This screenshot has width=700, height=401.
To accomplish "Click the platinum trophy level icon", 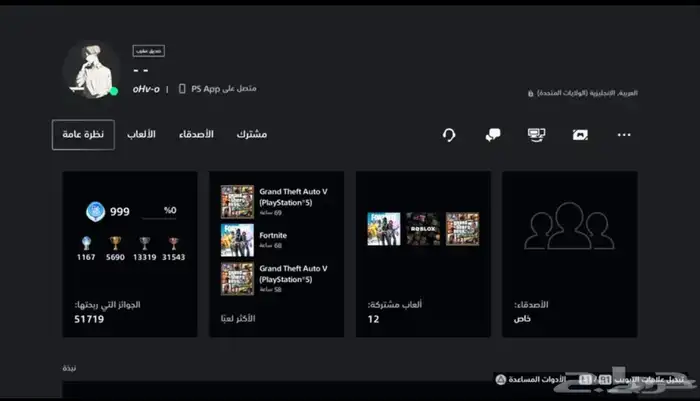I will coord(96,212).
